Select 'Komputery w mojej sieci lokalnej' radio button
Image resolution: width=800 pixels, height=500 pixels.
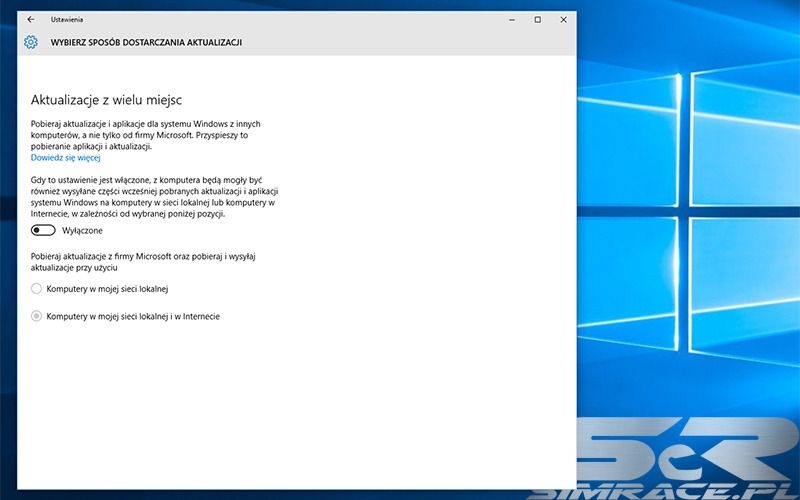click(37, 288)
